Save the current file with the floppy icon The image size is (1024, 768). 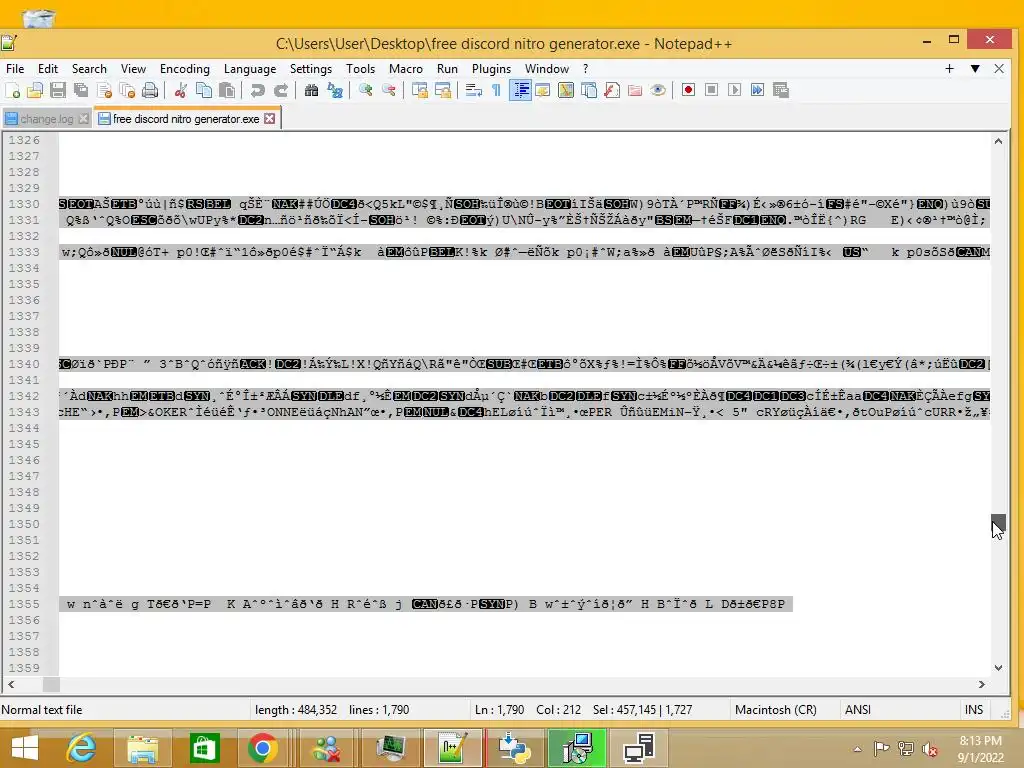[x=58, y=90]
